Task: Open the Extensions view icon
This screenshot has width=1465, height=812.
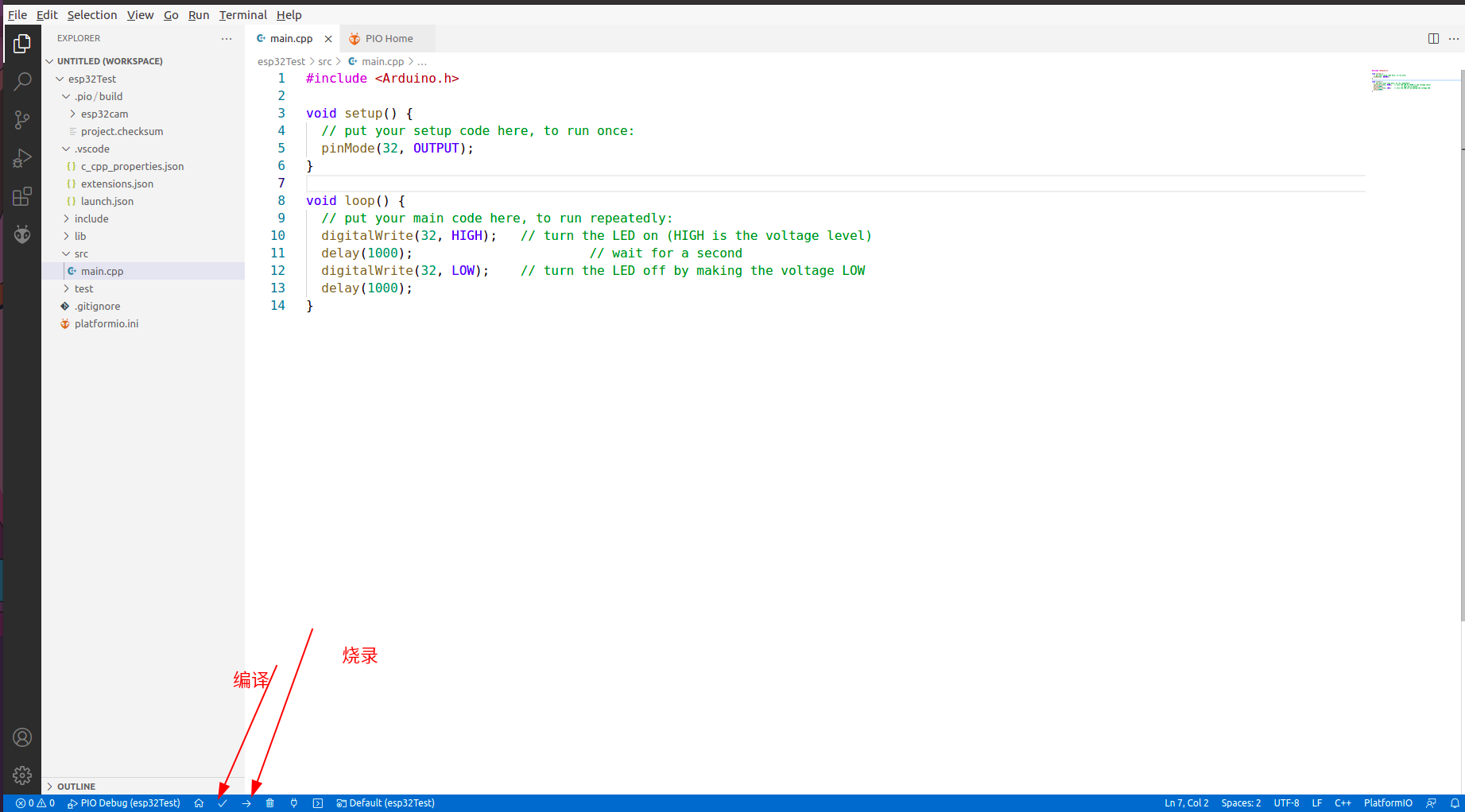Action: [22, 196]
